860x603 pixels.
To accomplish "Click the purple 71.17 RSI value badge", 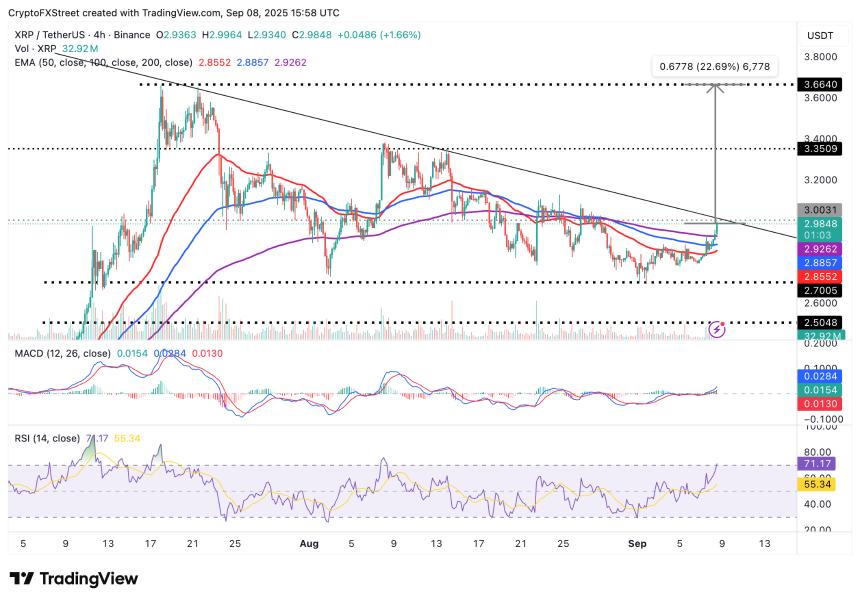I will tap(815, 463).
